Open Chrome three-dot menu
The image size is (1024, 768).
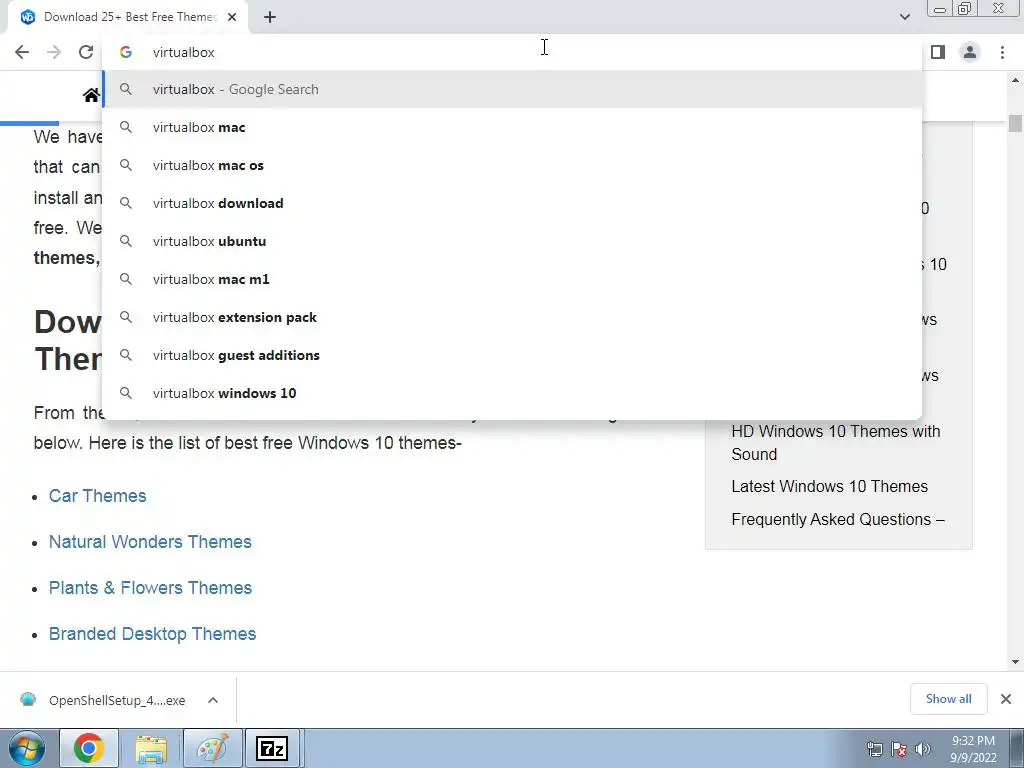[x=1002, y=52]
